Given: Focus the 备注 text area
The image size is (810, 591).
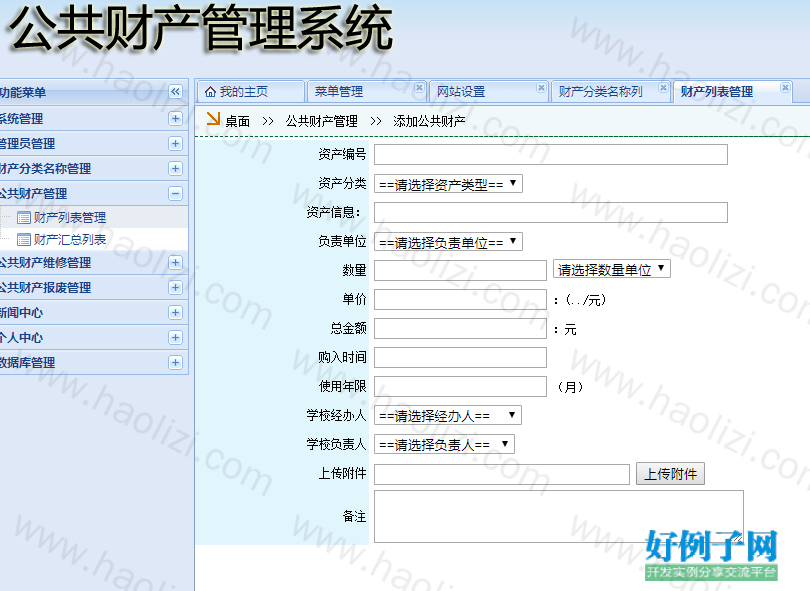Looking at the screenshot, I should (559, 517).
